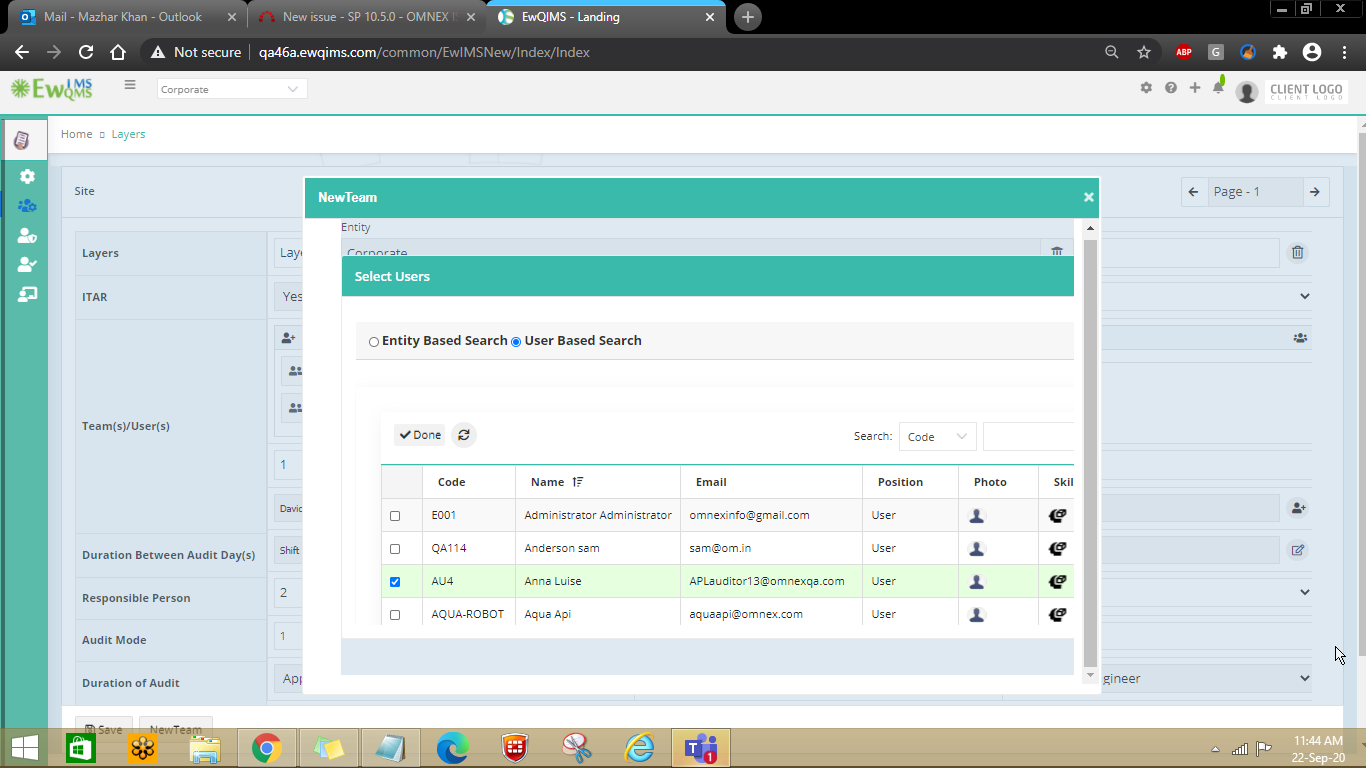This screenshot has width=1366, height=768.
Task: Open File Explorer from taskbar
Action: [x=204, y=747]
